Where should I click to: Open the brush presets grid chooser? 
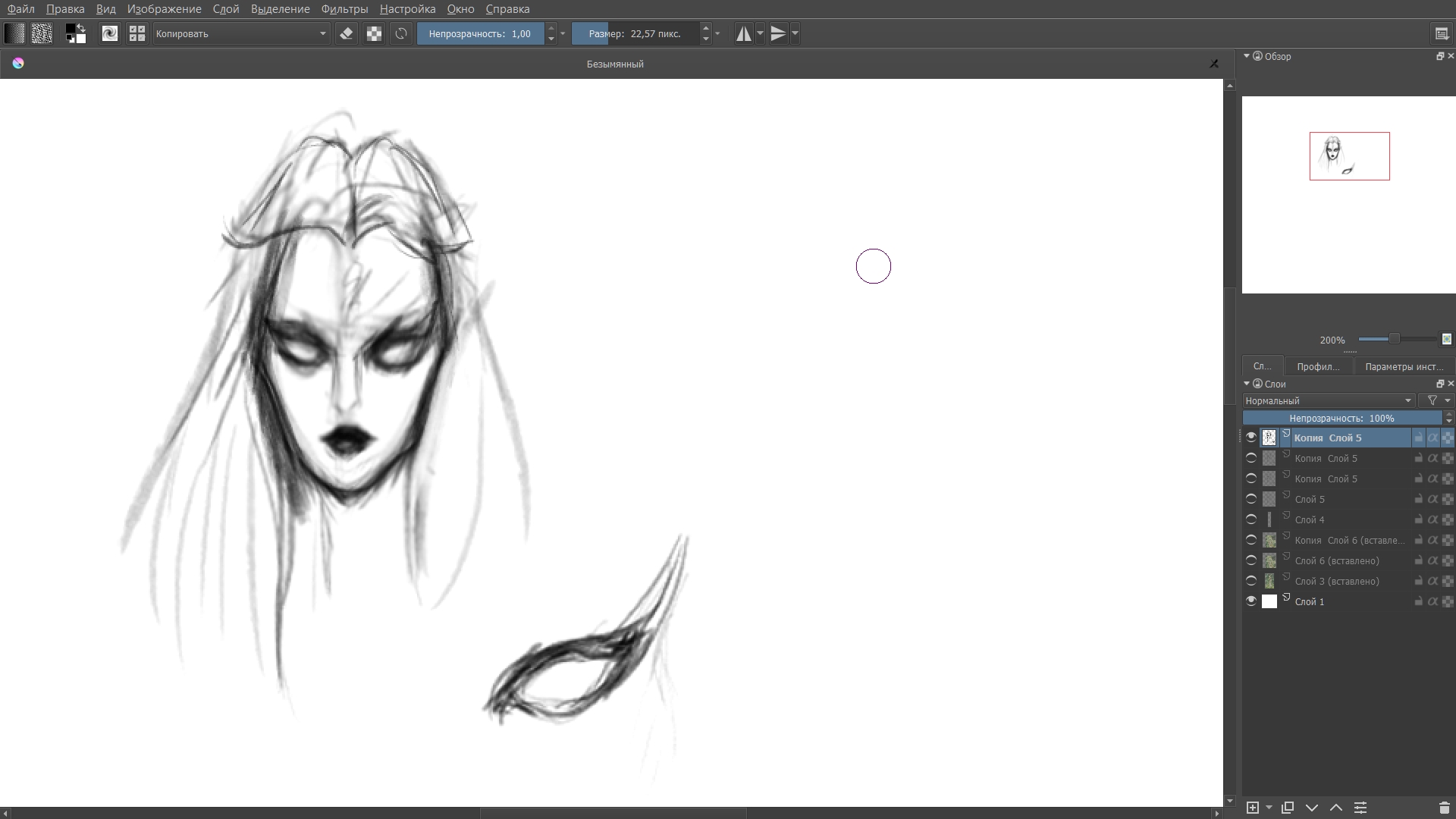137,33
